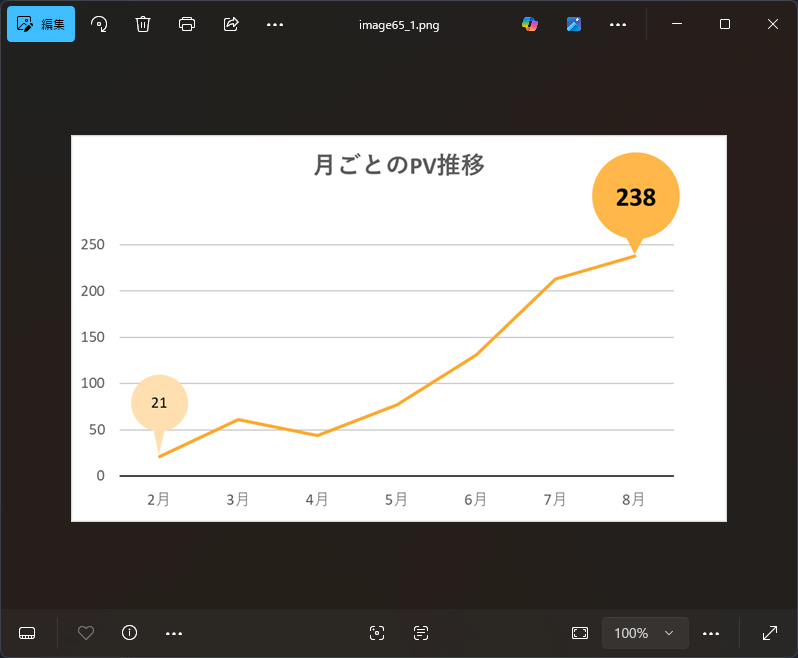Delete the image using the trash icon
Image resolution: width=798 pixels, height=658 pixels.
point(143,24)
